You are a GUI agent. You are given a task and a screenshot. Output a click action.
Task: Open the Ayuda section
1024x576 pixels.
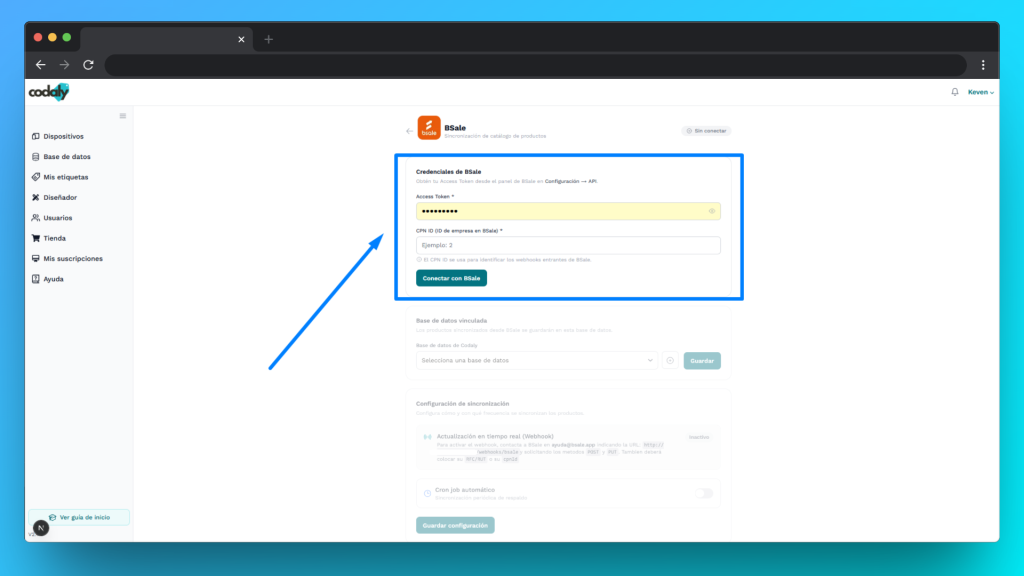coord(48,279)
